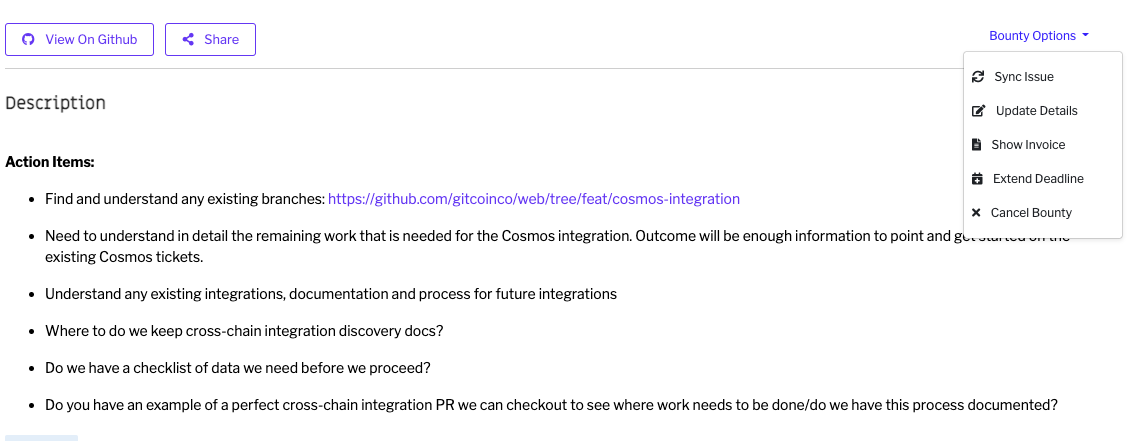
Task: Click the Action Items bold heading
Action: coord(49,162)
